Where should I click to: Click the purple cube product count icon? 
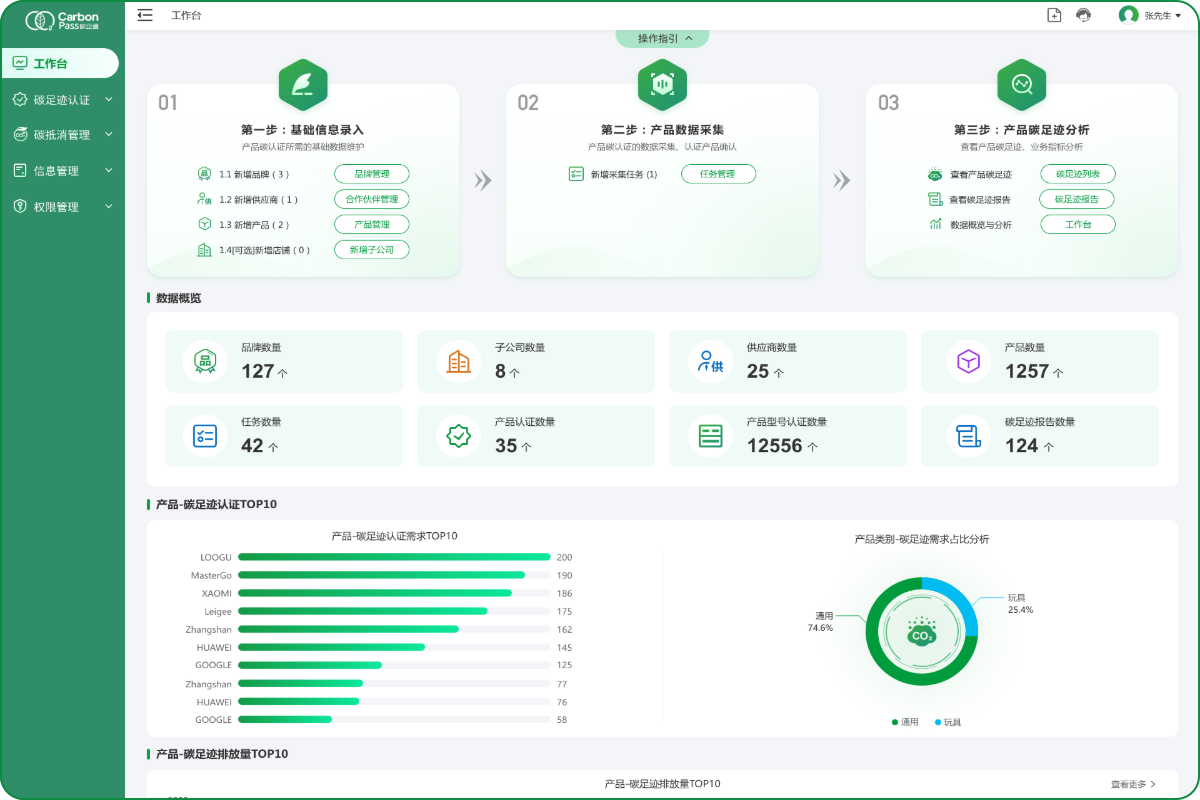pyautogui.click(x=968, y=361)
